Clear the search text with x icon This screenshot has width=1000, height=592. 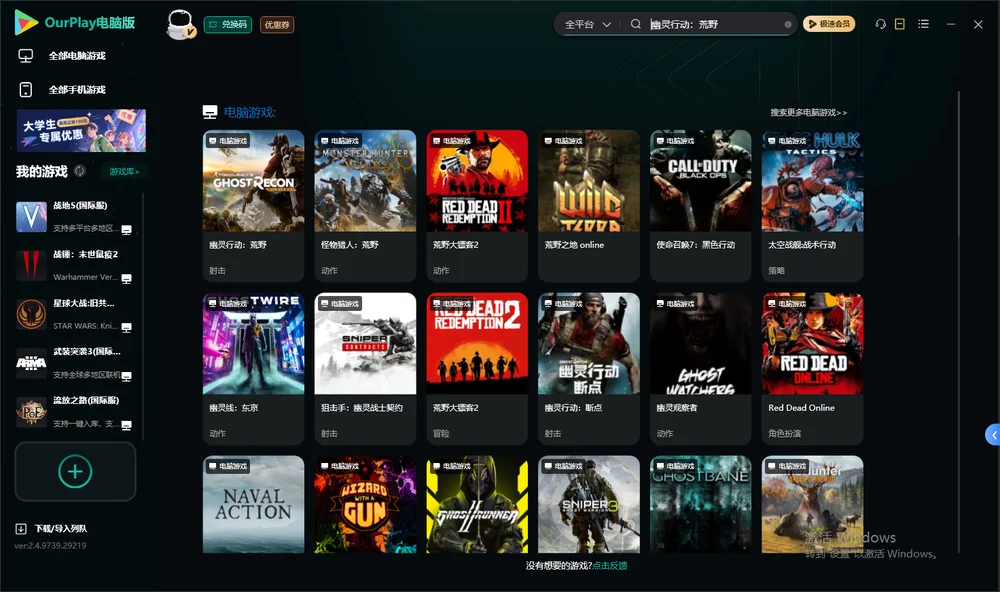click(x=788, y=24)
